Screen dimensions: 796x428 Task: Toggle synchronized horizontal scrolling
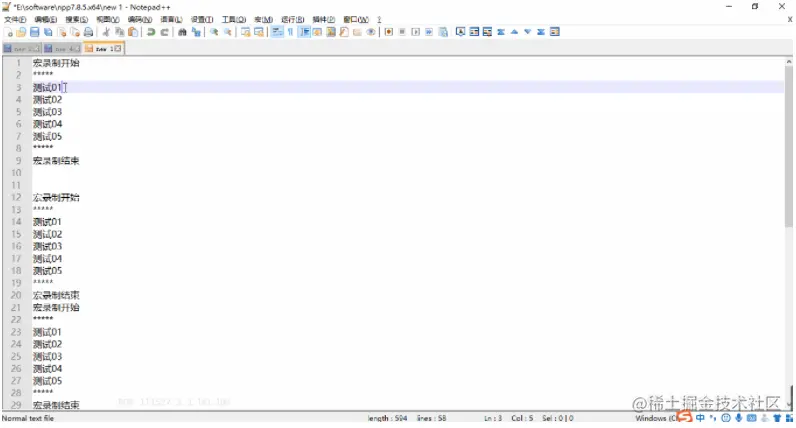point(259,32)
